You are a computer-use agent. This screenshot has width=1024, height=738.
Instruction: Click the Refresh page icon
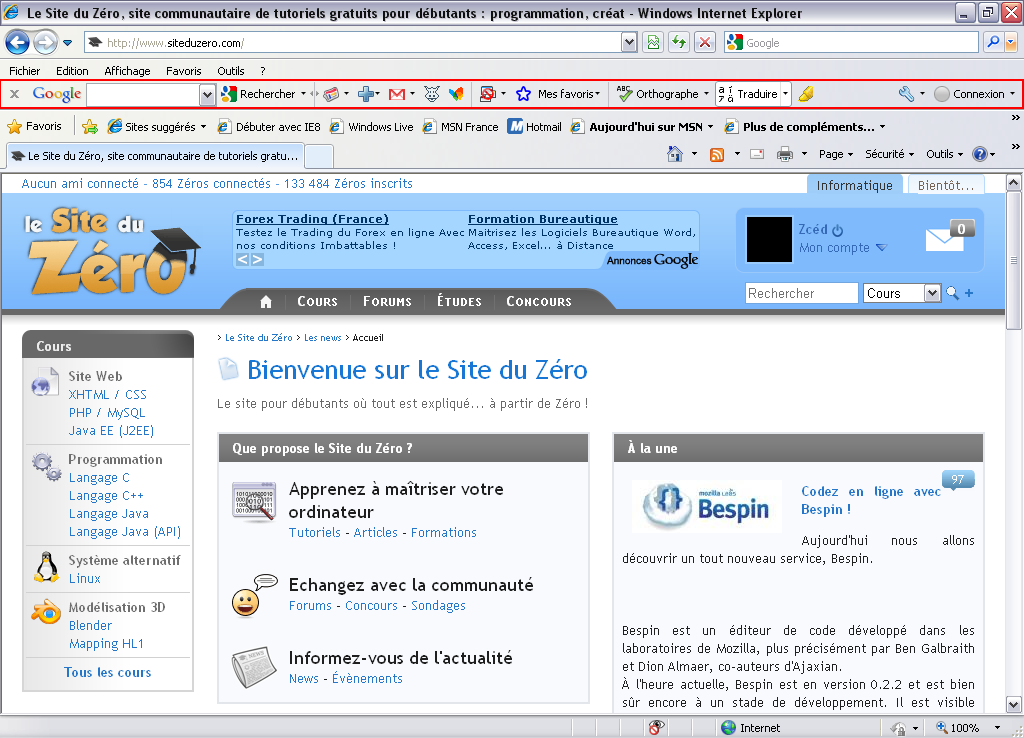pyautogui.click(x=679, y=42)
